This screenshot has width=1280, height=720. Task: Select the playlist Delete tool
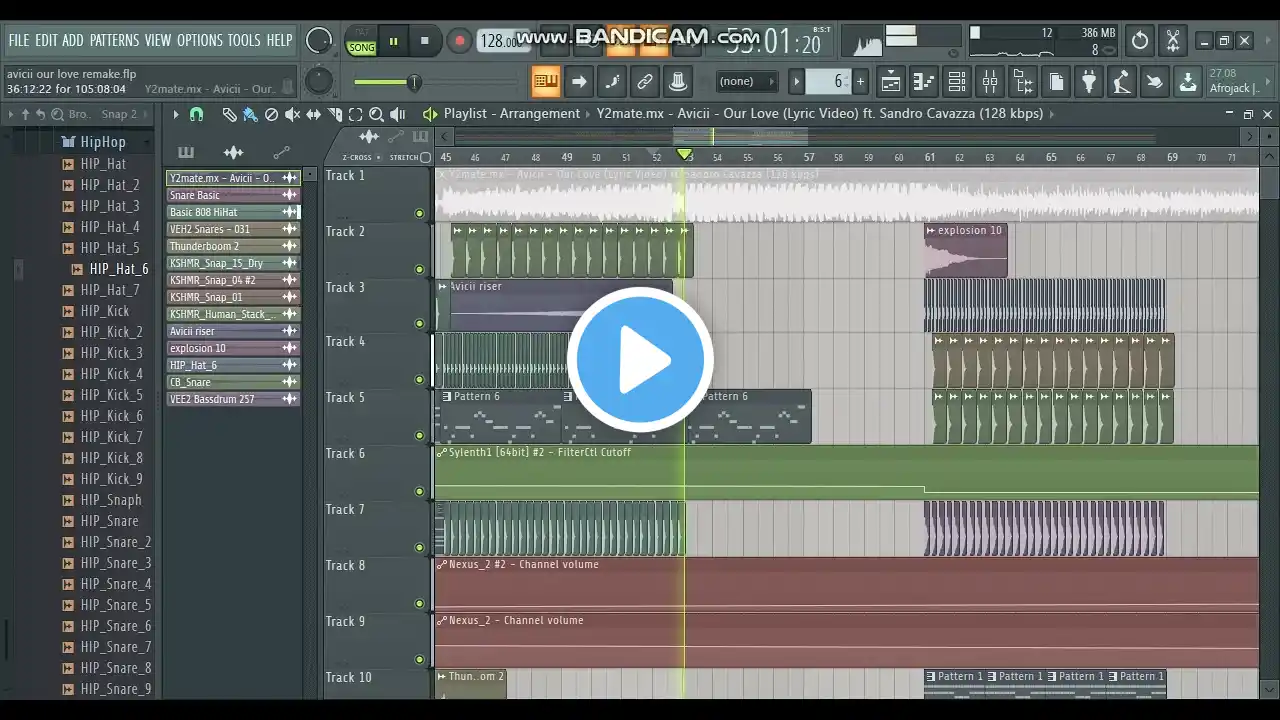point(271,114)
